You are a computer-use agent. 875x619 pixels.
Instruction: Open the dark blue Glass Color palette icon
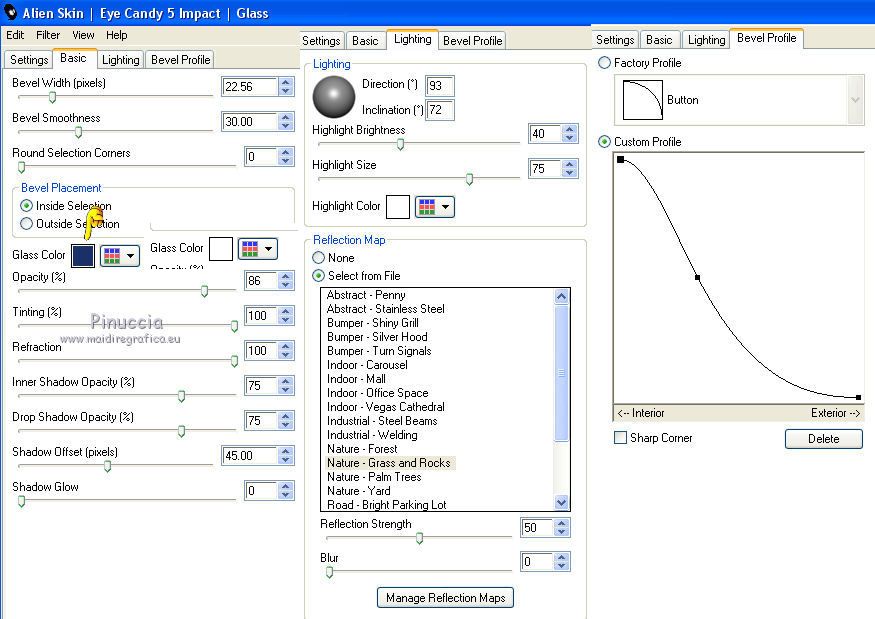point(113,256)
